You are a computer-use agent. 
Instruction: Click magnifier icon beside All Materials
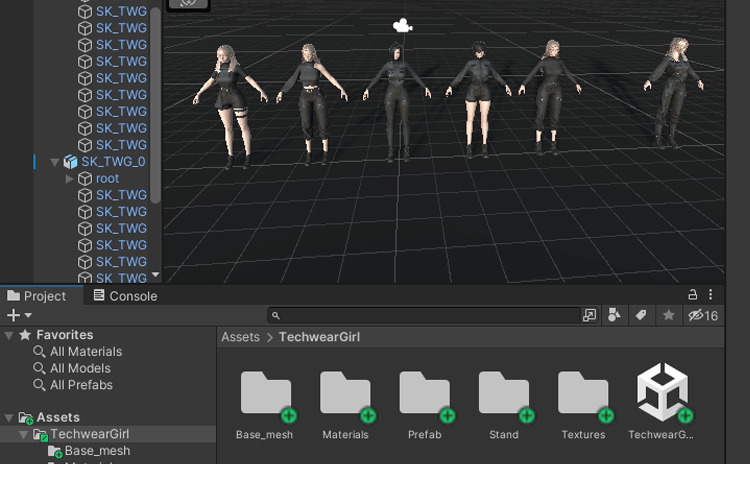click(39, 352)
